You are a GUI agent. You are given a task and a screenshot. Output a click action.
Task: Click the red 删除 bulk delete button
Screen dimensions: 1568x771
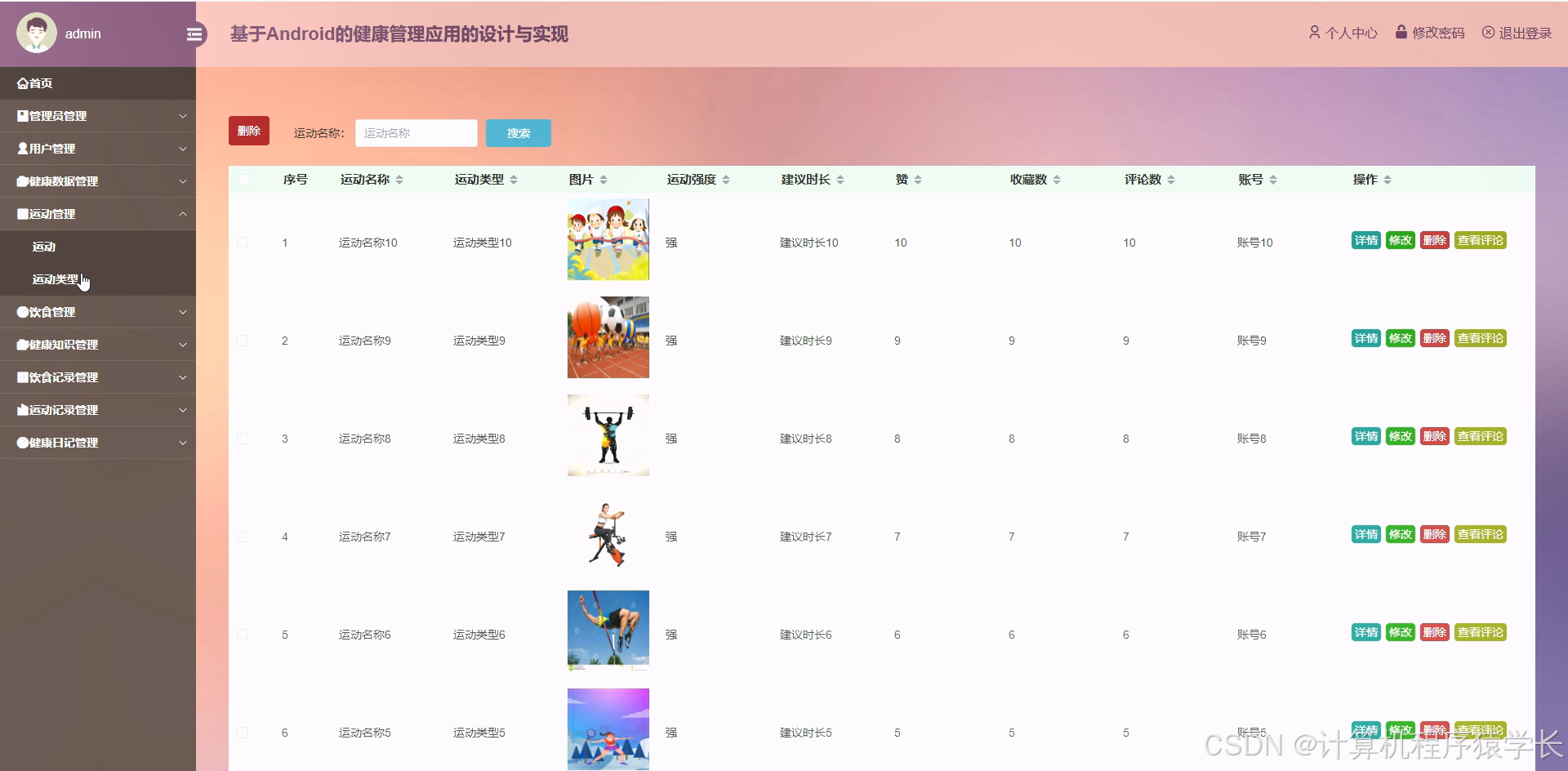pos(249,130)
